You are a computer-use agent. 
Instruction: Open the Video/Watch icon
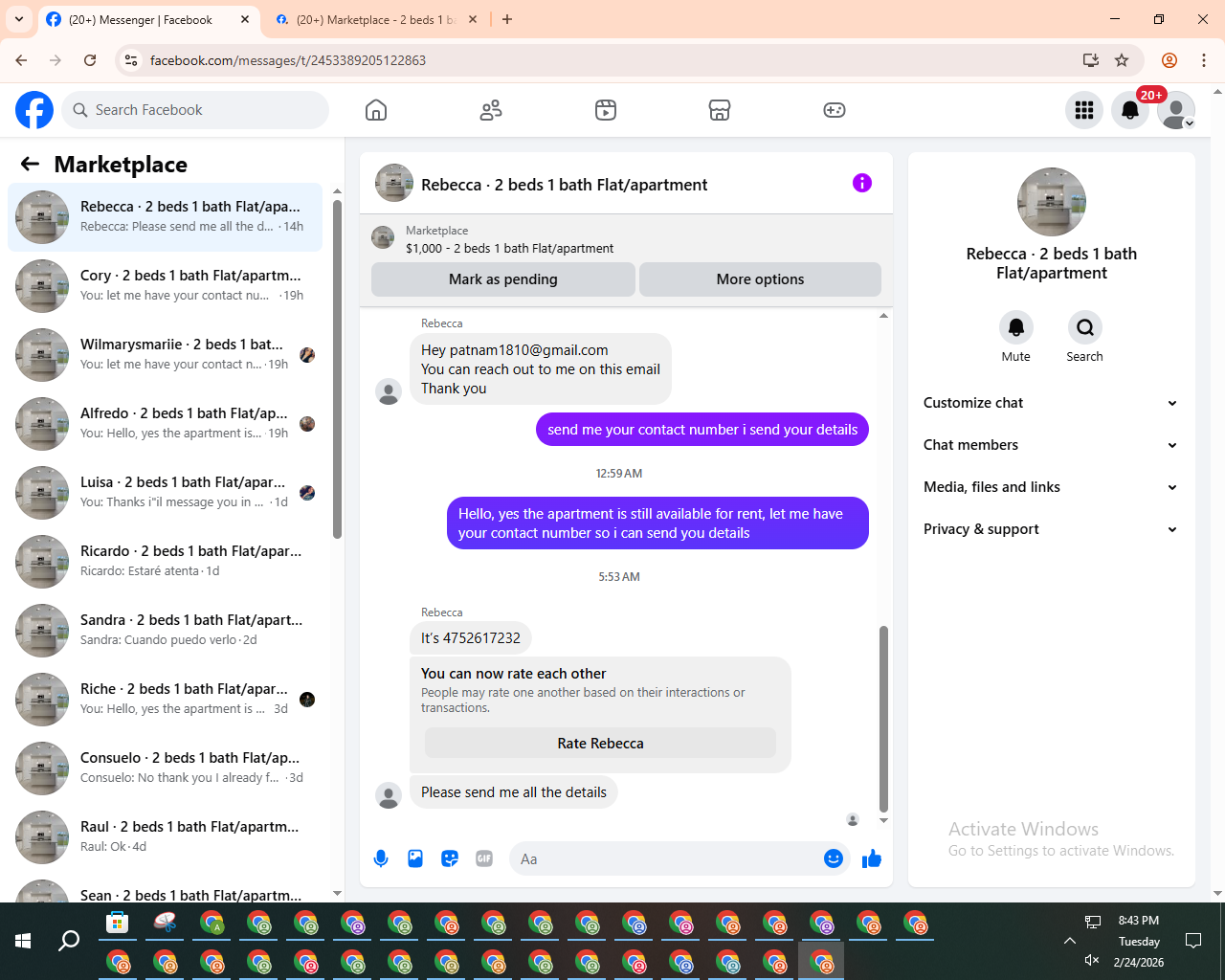pos(606,110)
